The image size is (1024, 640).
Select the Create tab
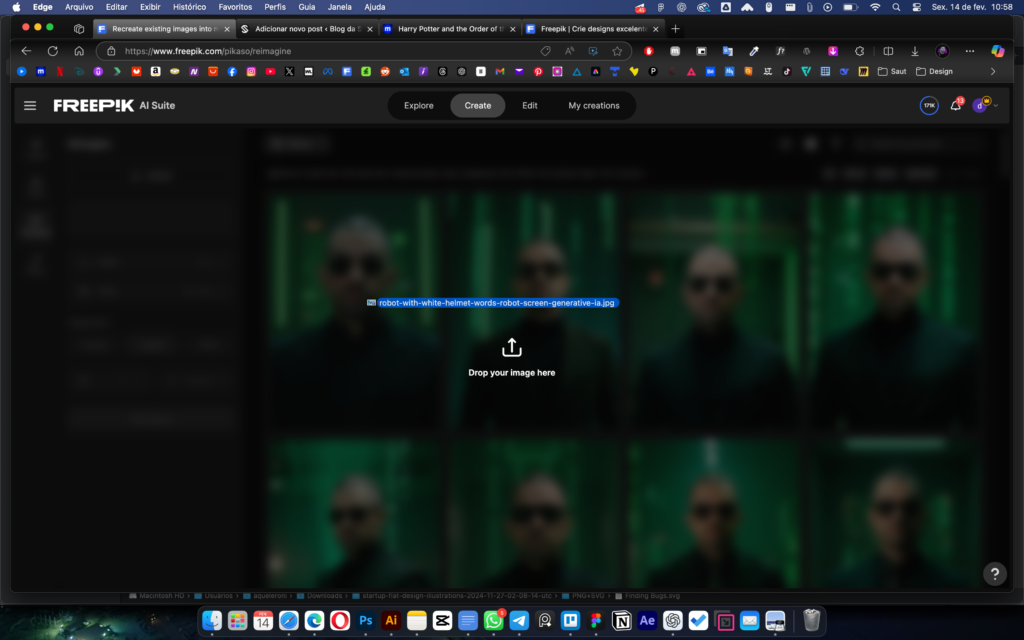pyautogui.click(x=477, y=105)
